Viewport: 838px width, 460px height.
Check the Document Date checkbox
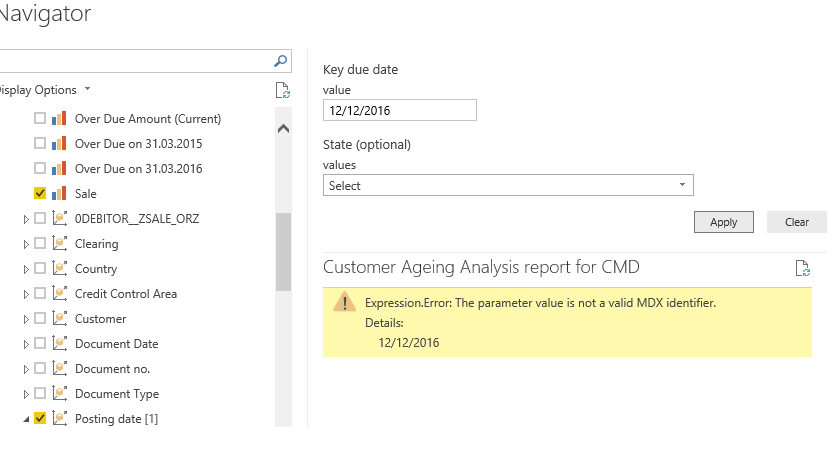click(x=40, y=344)
